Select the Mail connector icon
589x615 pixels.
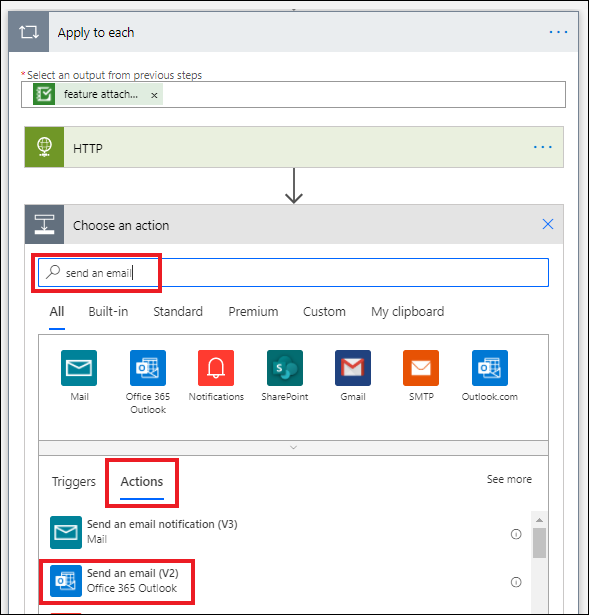pyautogui.click(x=79, y=368)
